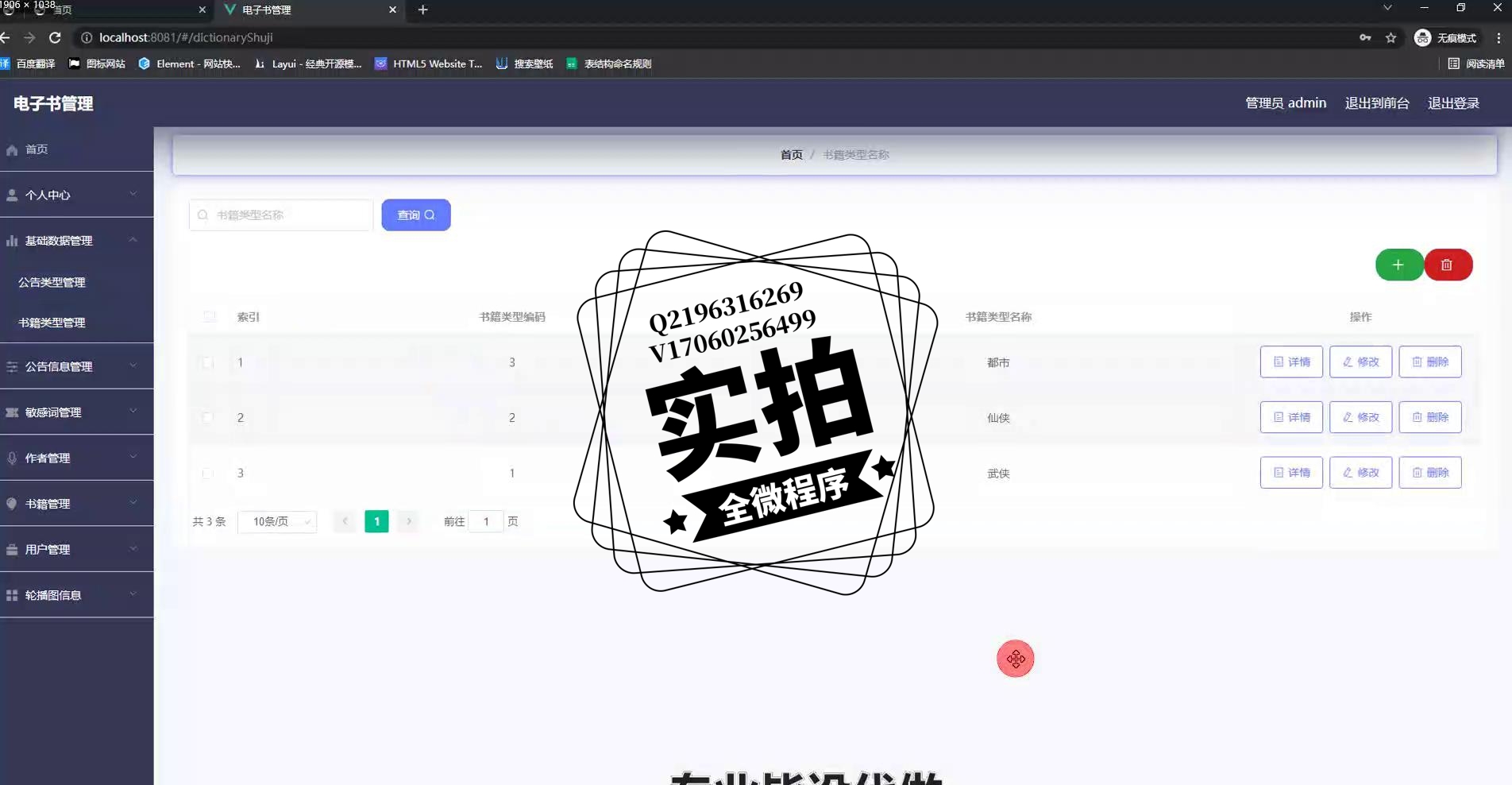Click 详情 for the 武侠 row
This screenshot has height=785, width=1512.
(x=1291, y=472)
